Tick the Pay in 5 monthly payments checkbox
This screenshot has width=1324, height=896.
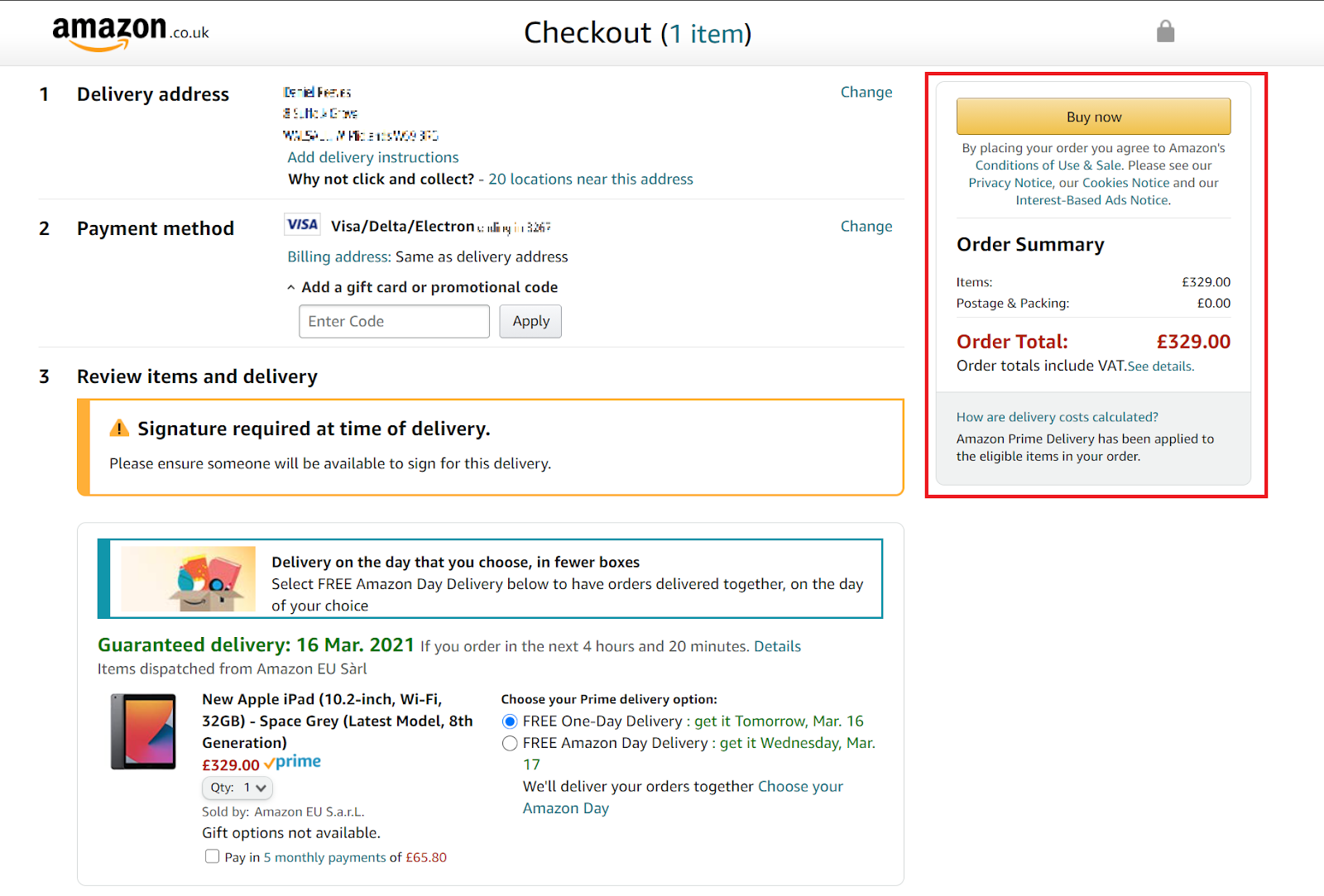[212, 856]
